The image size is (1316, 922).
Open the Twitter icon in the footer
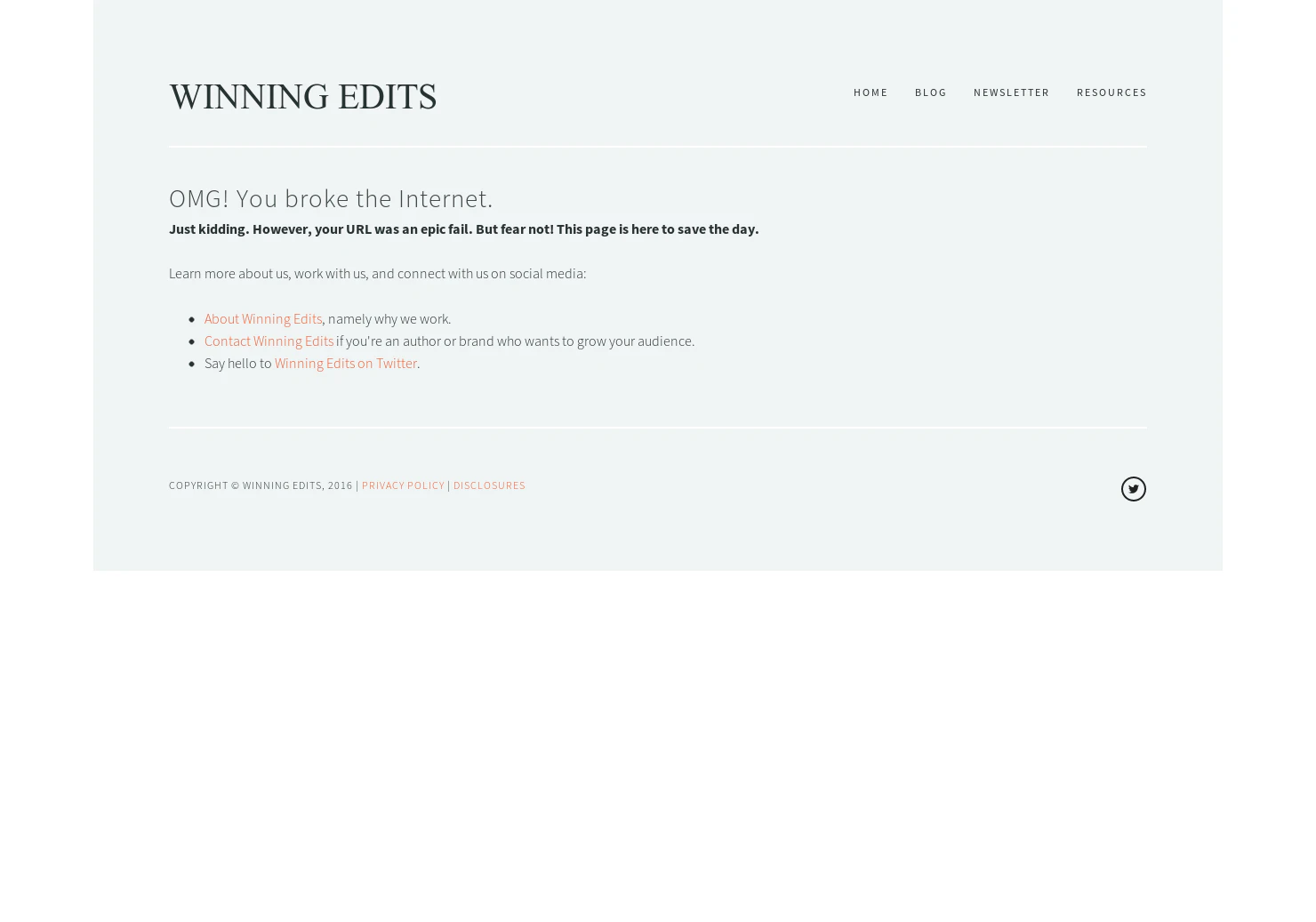1133,489
